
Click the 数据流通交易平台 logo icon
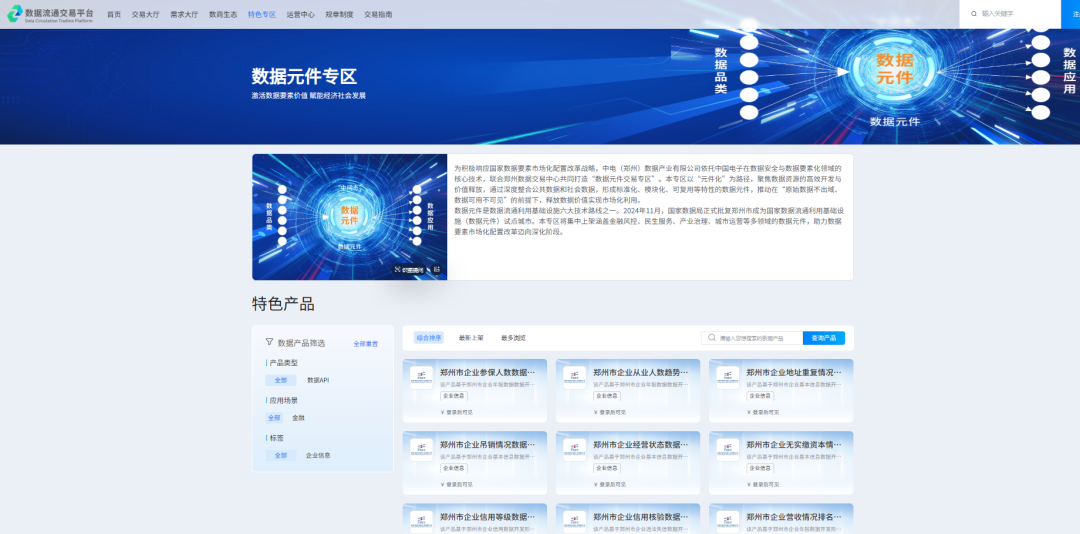click(x=14, y=14)
